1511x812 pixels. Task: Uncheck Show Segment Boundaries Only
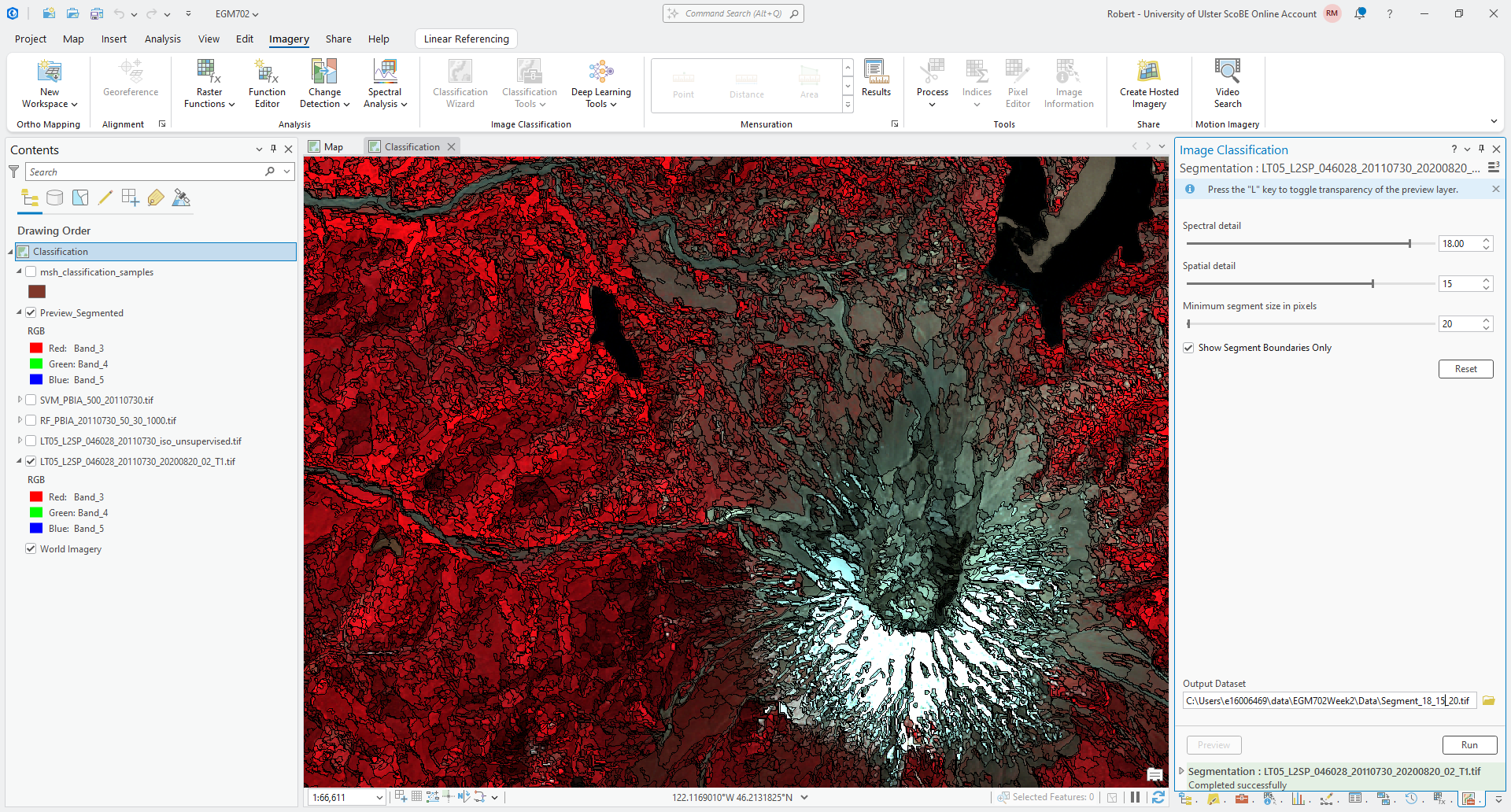click(1188, 348)
